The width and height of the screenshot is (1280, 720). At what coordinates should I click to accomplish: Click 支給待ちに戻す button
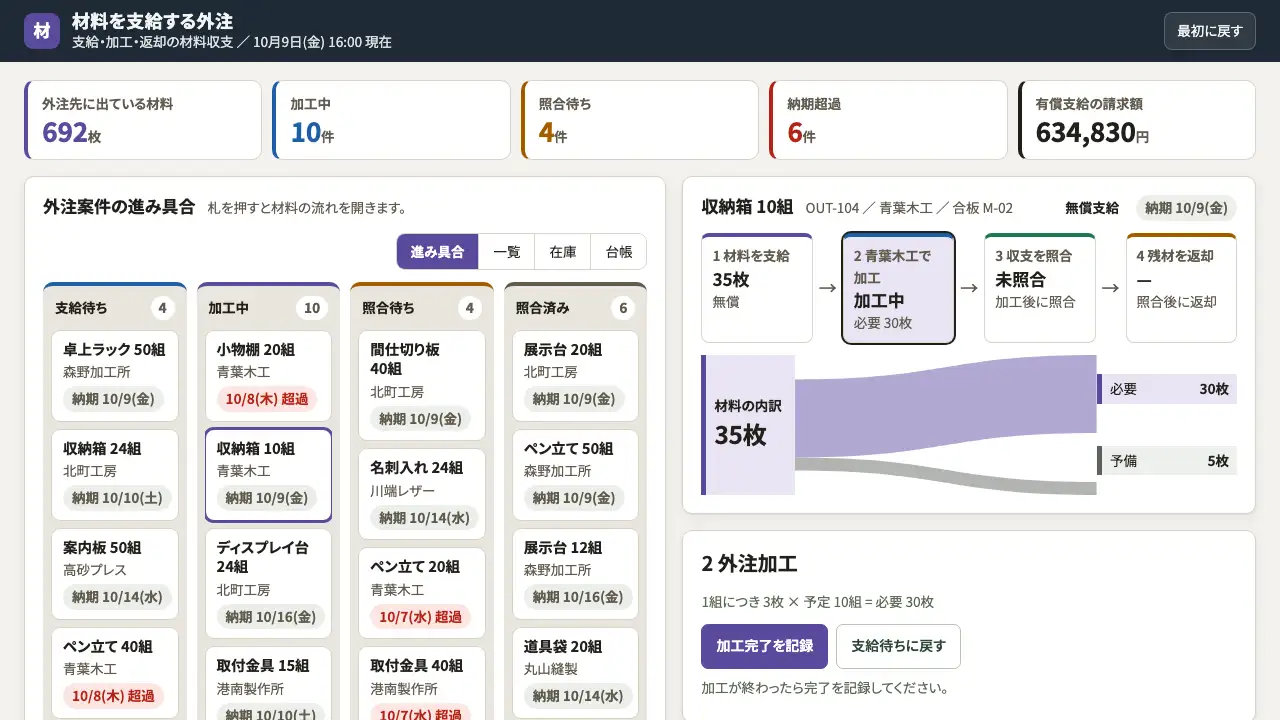pyautogui.click(x=898, y=646)
